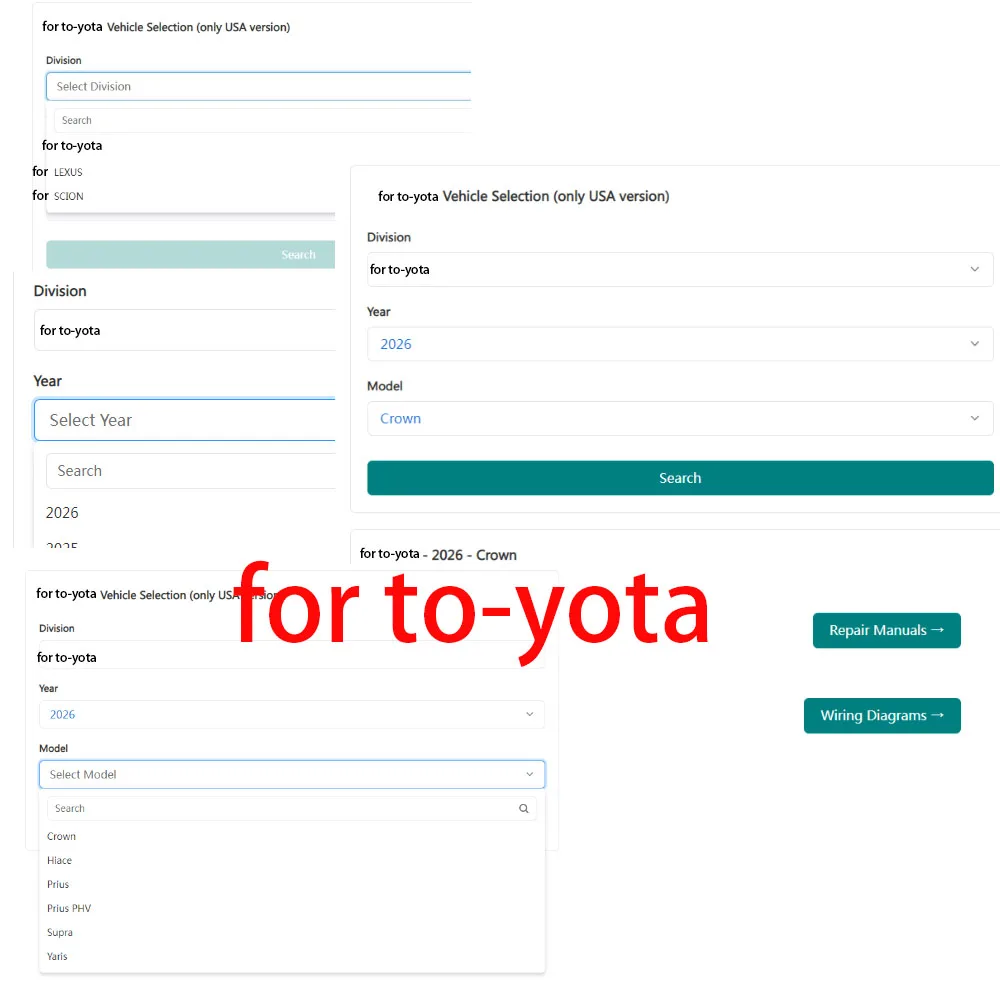Focus the Search field under Select Year

[x=190, y=471]
